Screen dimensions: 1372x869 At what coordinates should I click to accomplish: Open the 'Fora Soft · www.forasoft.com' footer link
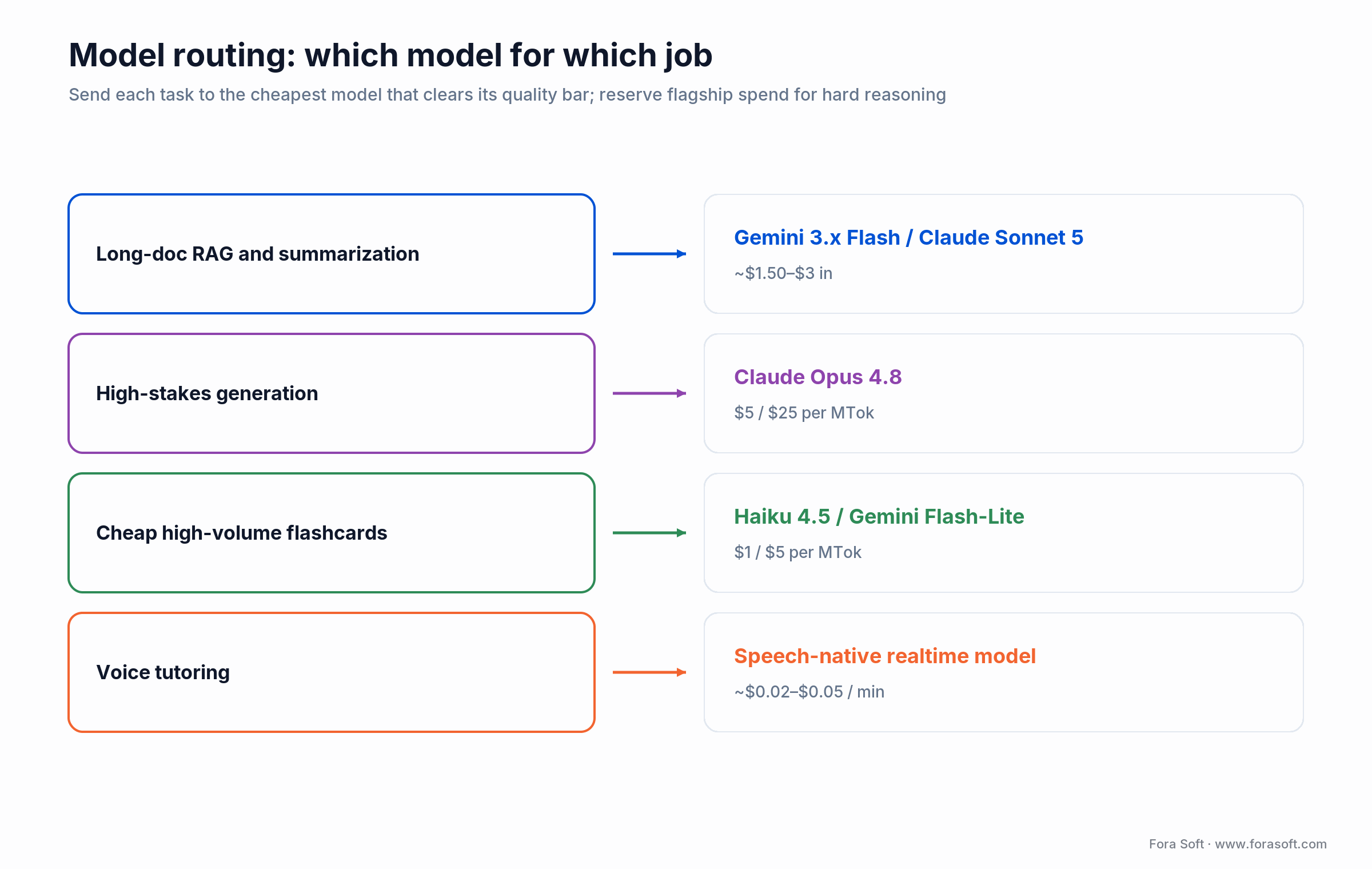(x=1238, y=844)
